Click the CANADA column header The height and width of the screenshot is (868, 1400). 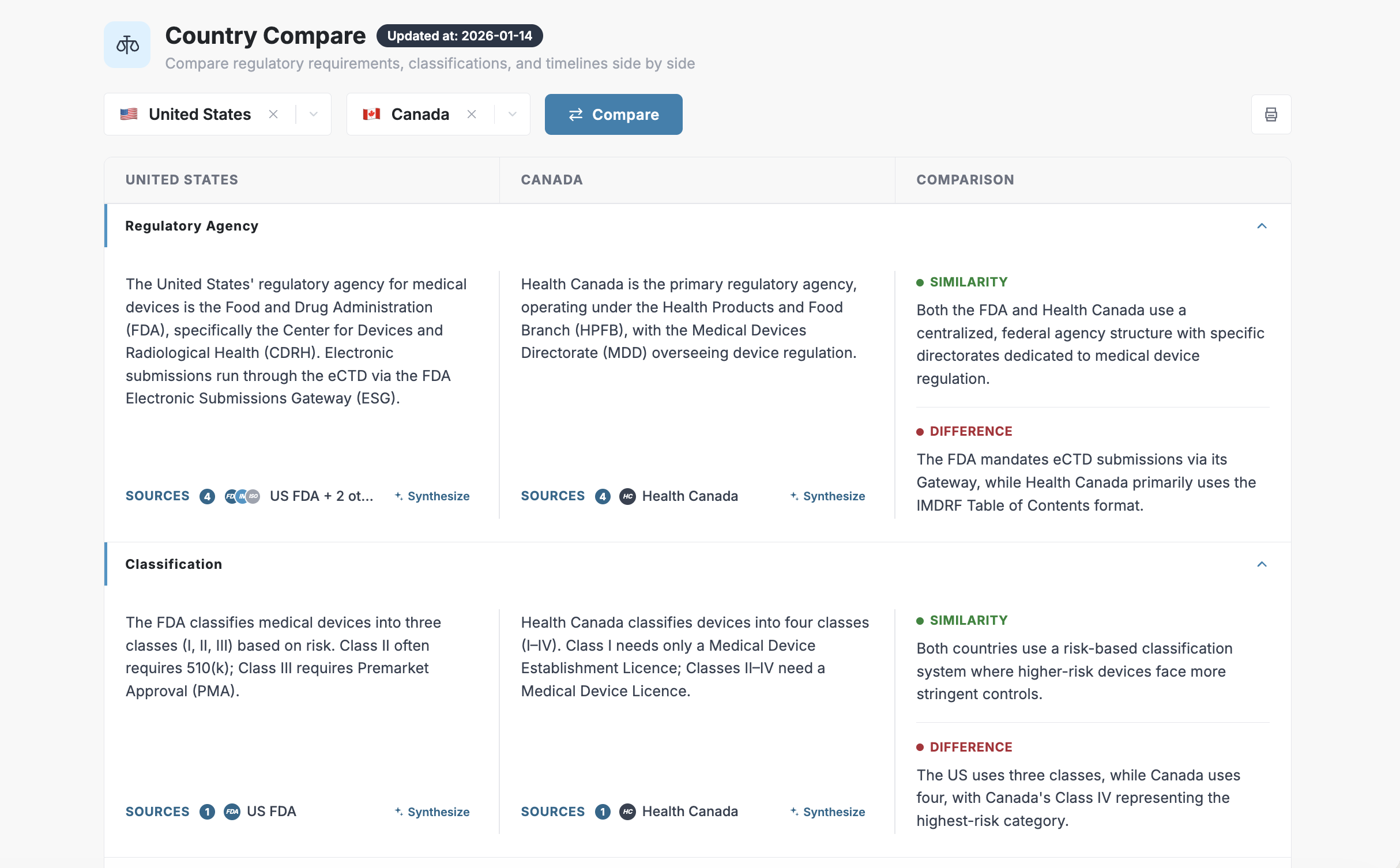[x=552, y=180]
